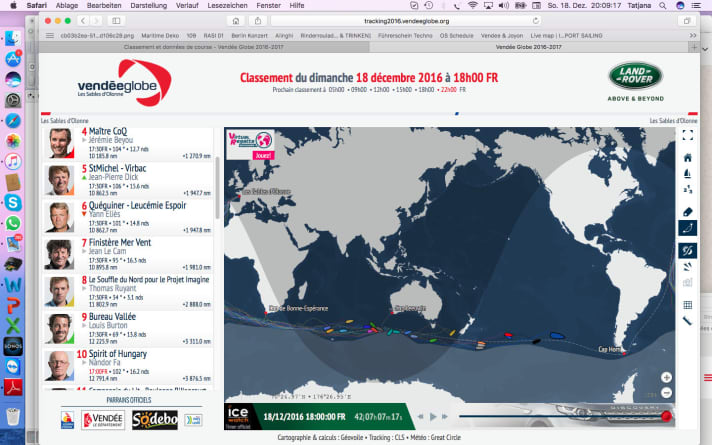Select Finistère Mer Vent entry

(x=128, y=255)
